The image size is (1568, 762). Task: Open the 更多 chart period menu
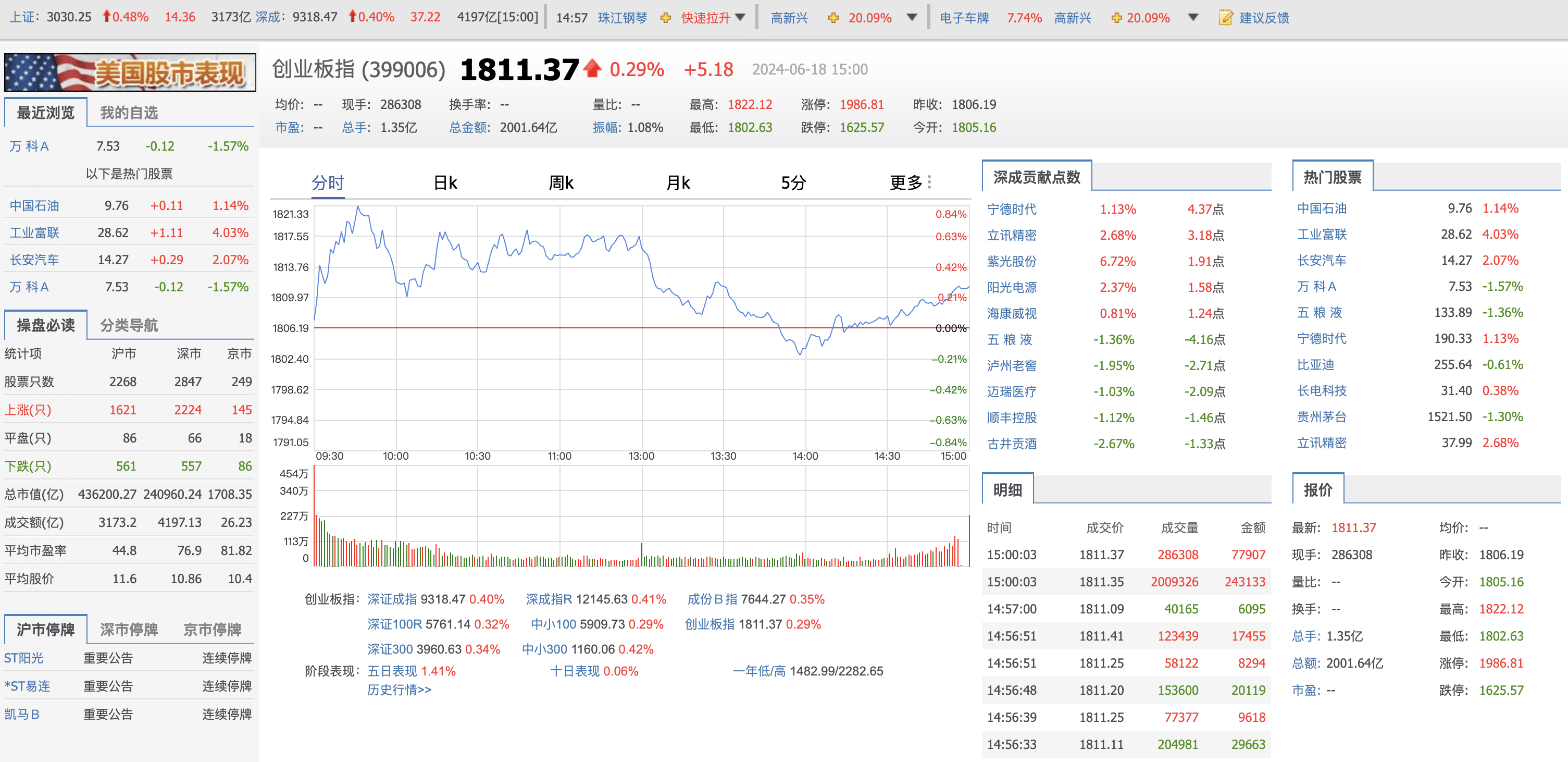911,182
